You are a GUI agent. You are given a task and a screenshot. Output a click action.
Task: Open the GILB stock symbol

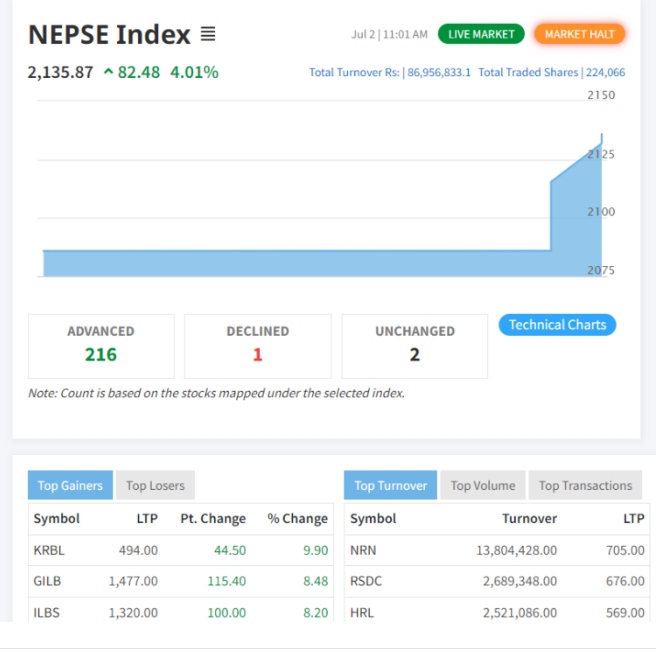click(47, 581)
